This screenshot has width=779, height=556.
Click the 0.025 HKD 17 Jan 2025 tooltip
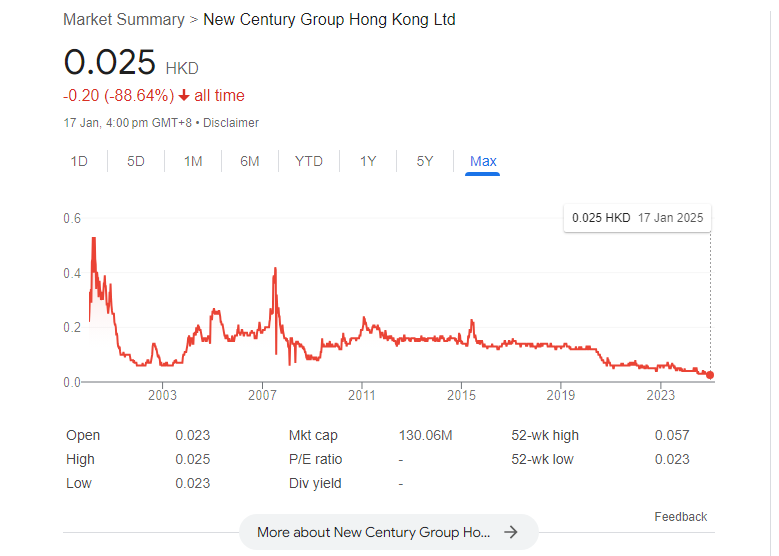pyautogui.click(x=637, y=218)
